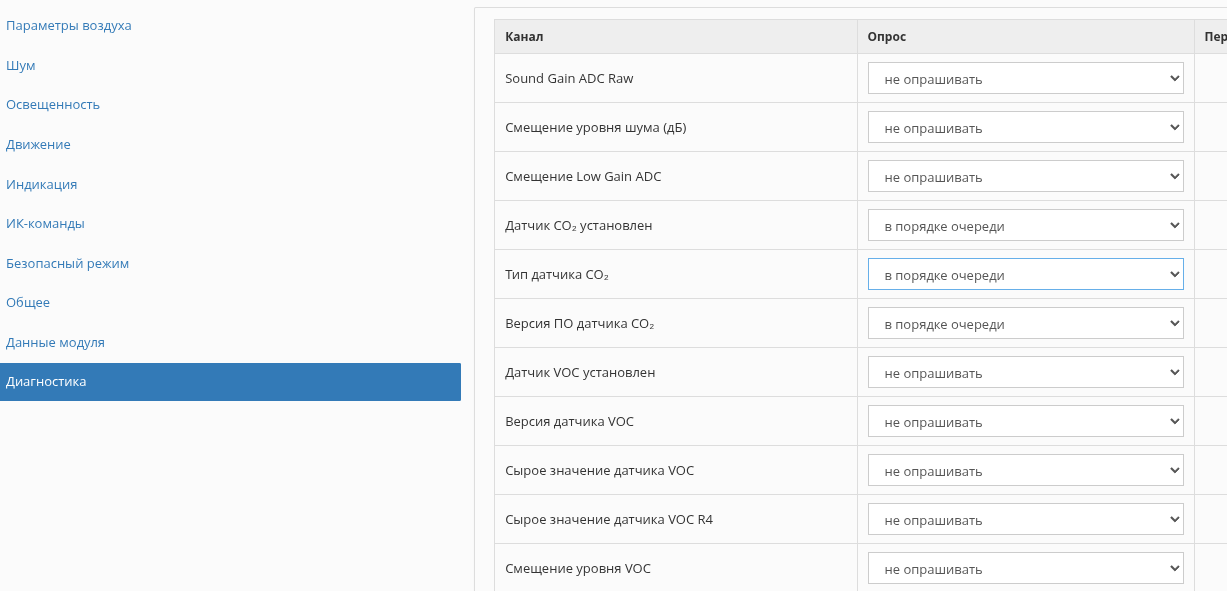Change polling mode for Датчик CO₂ установлен
Screen dimensions: 1227x591
click(1025, 226)
